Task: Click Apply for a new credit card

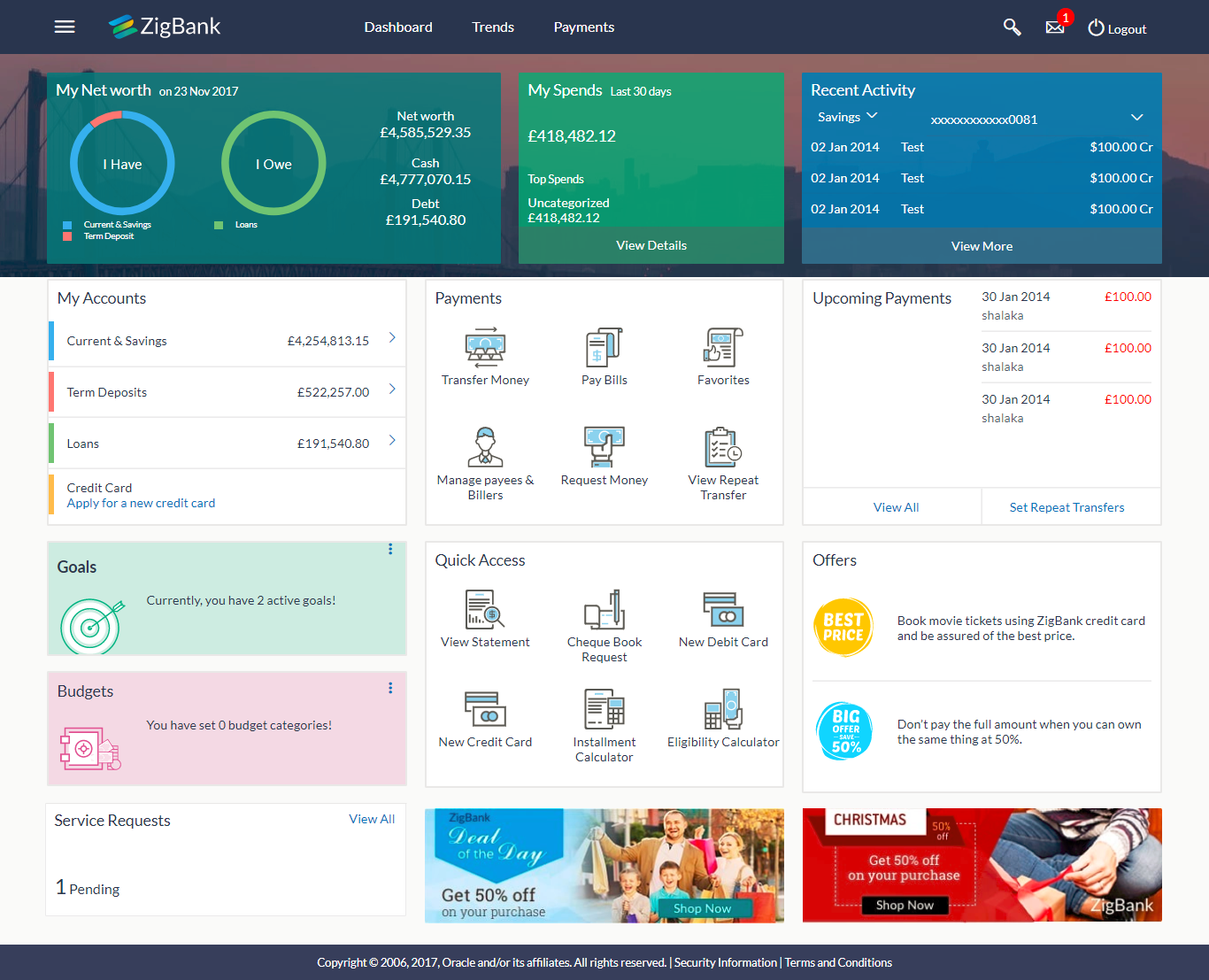Action: [x=141, y=503]
